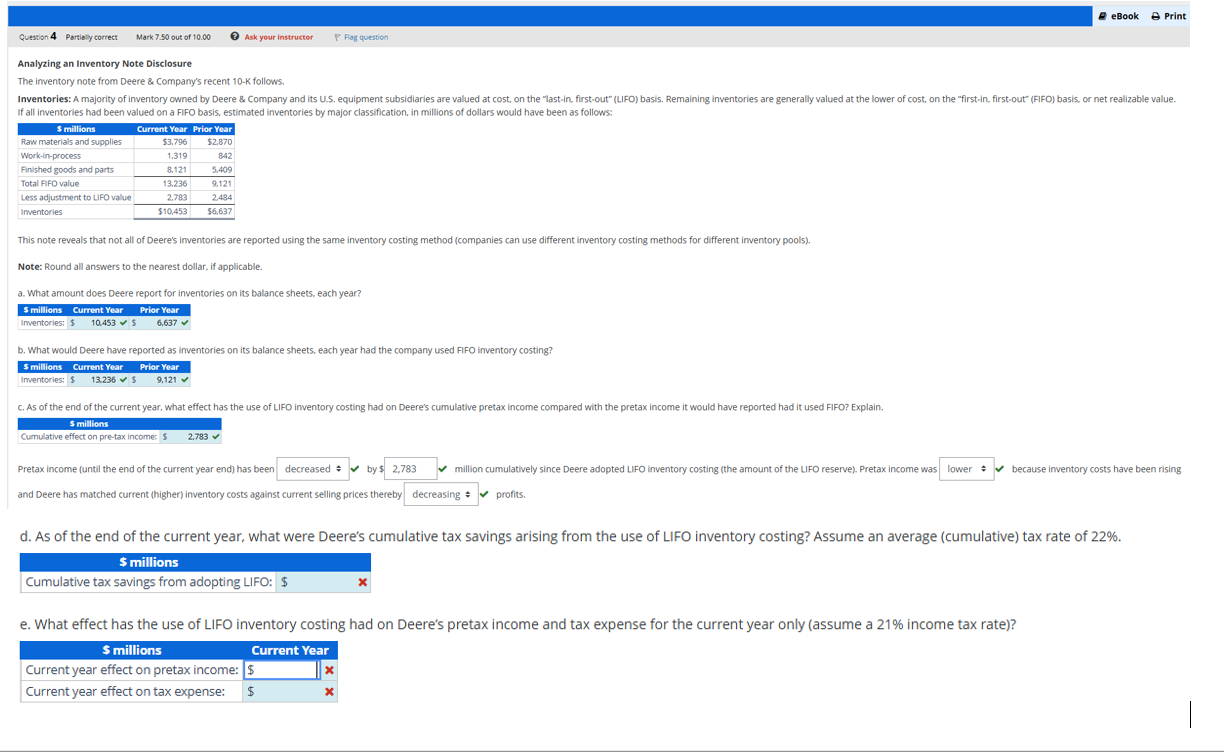Viewport: 1224px width, 756px height.
Task: Click the red X beside tax expense field
Action: pos(329,691)
